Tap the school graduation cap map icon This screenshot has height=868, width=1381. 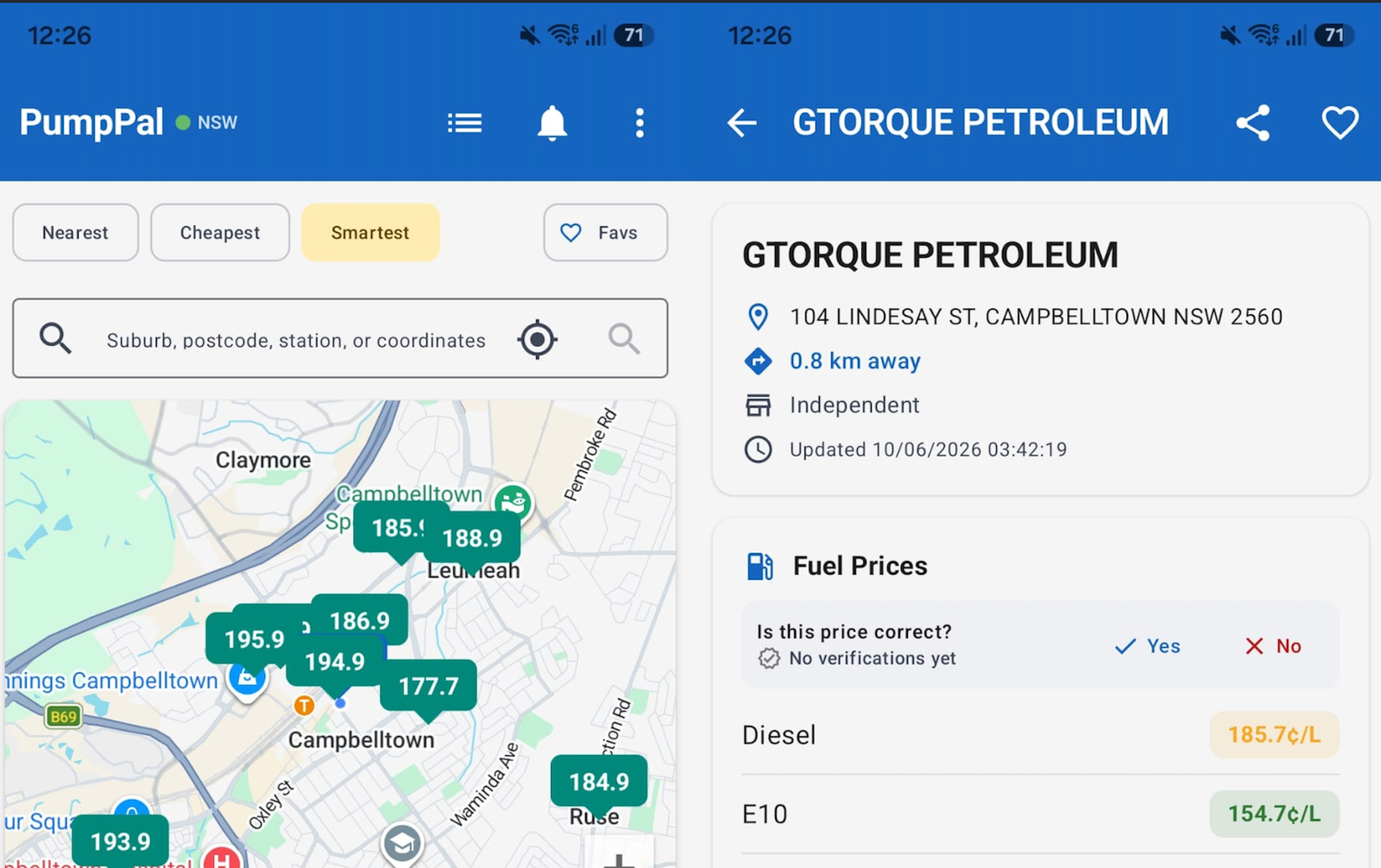pos(402,843)
